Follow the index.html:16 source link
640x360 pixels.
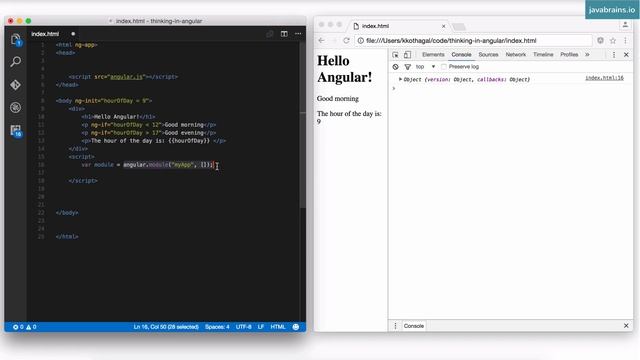coord(604,78)
